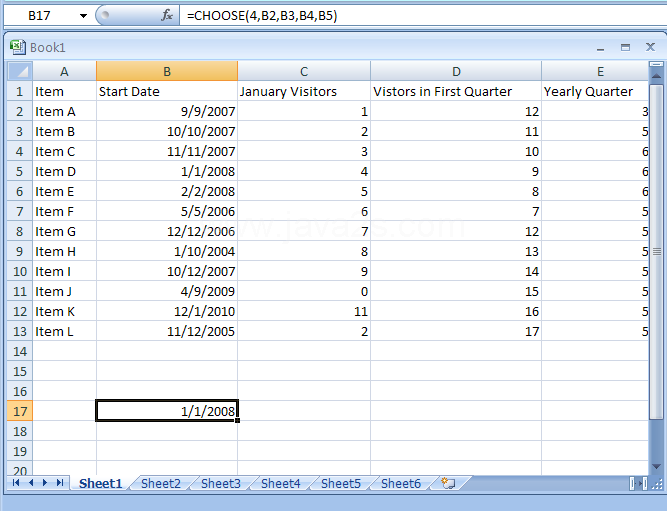Switch to the Sheet4 tab
The width and height of the screenshot is (667, 511).
coord(281,483)
